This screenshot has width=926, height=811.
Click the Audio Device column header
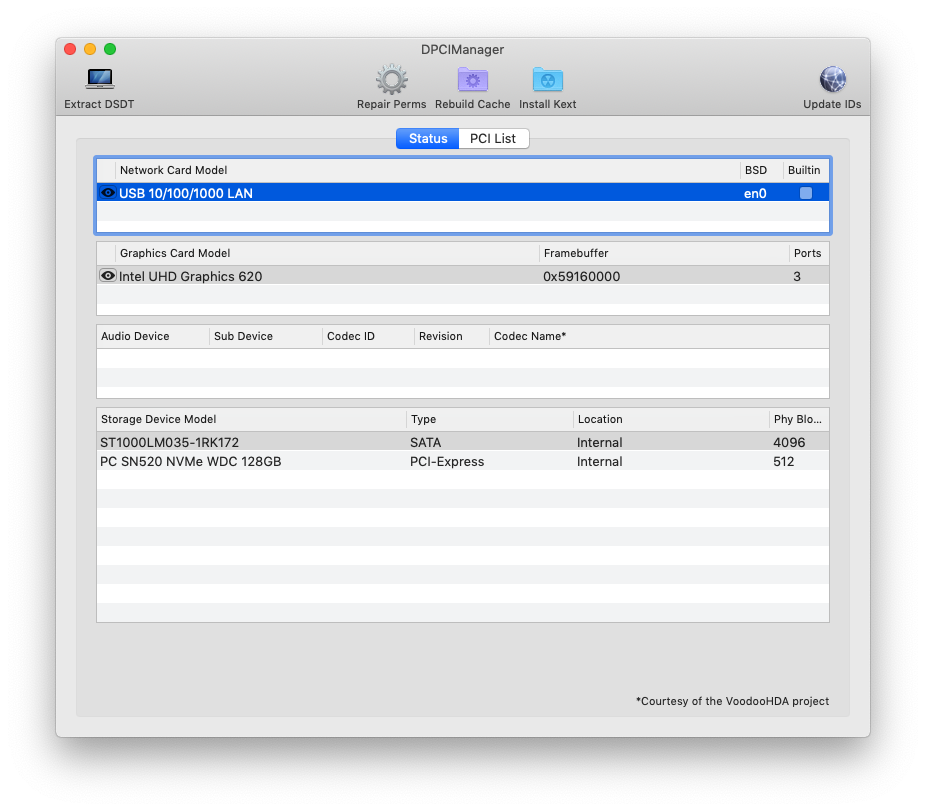[x=152, y=336]
